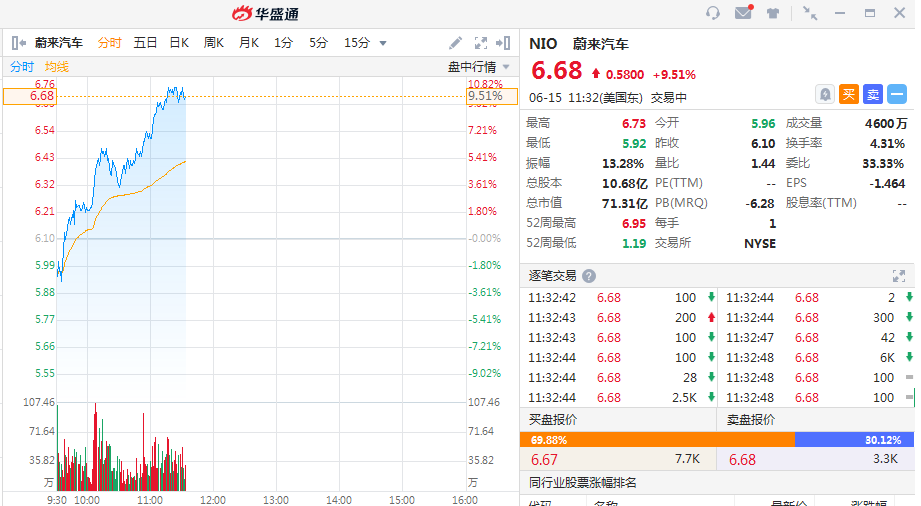921x506 pixels.
Task: Open the 盘中行情 session dropdown
Action: [x=506, y=67]
